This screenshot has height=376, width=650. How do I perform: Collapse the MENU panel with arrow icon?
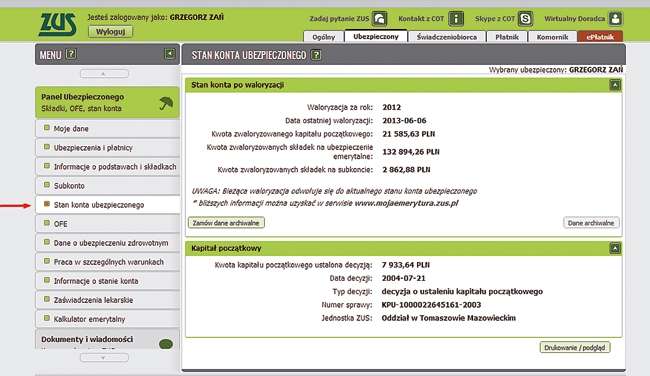click(170, 53)
